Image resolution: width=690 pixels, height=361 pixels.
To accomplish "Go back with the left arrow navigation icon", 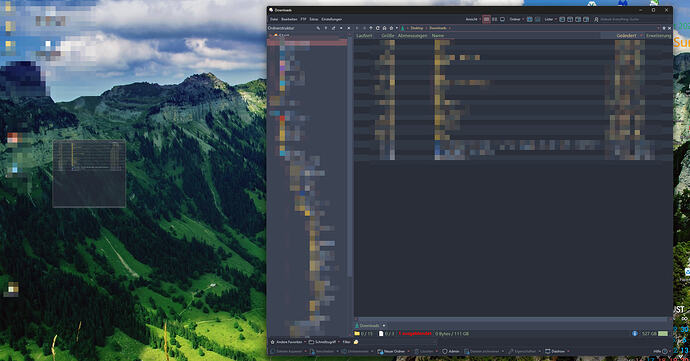I will click(x=357, y=28).
